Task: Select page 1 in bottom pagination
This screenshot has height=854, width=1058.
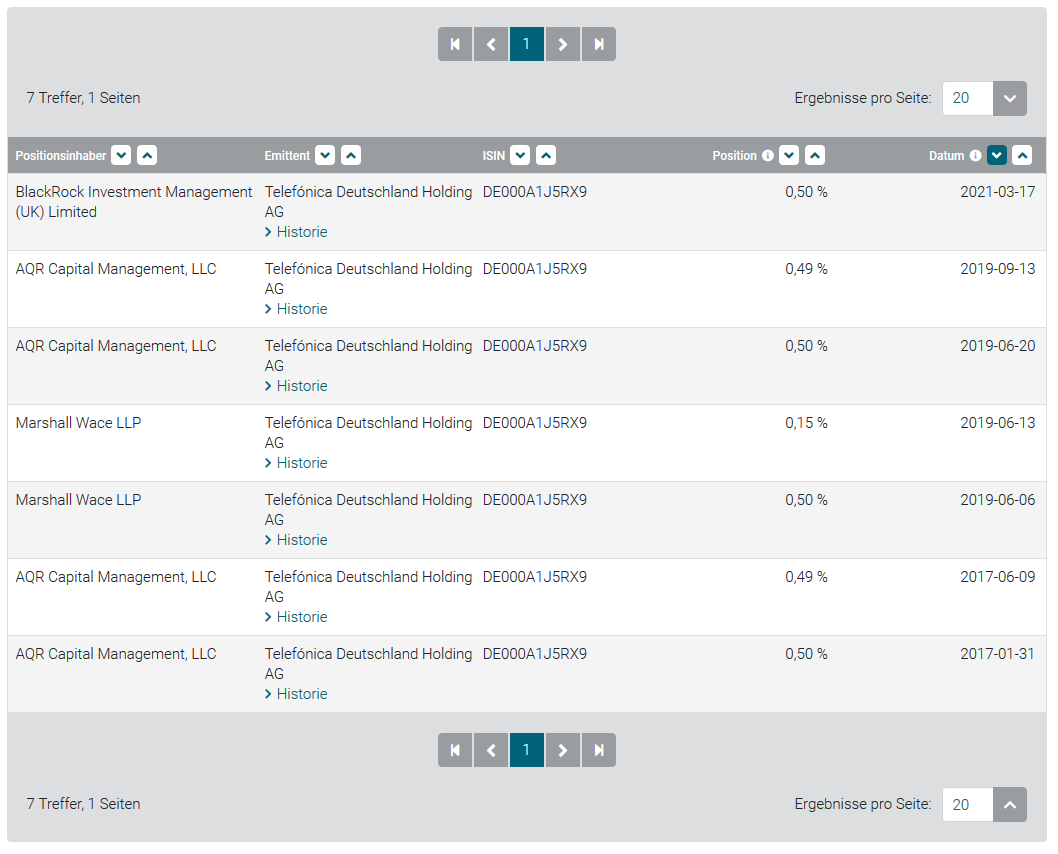Action: point(526,750)
